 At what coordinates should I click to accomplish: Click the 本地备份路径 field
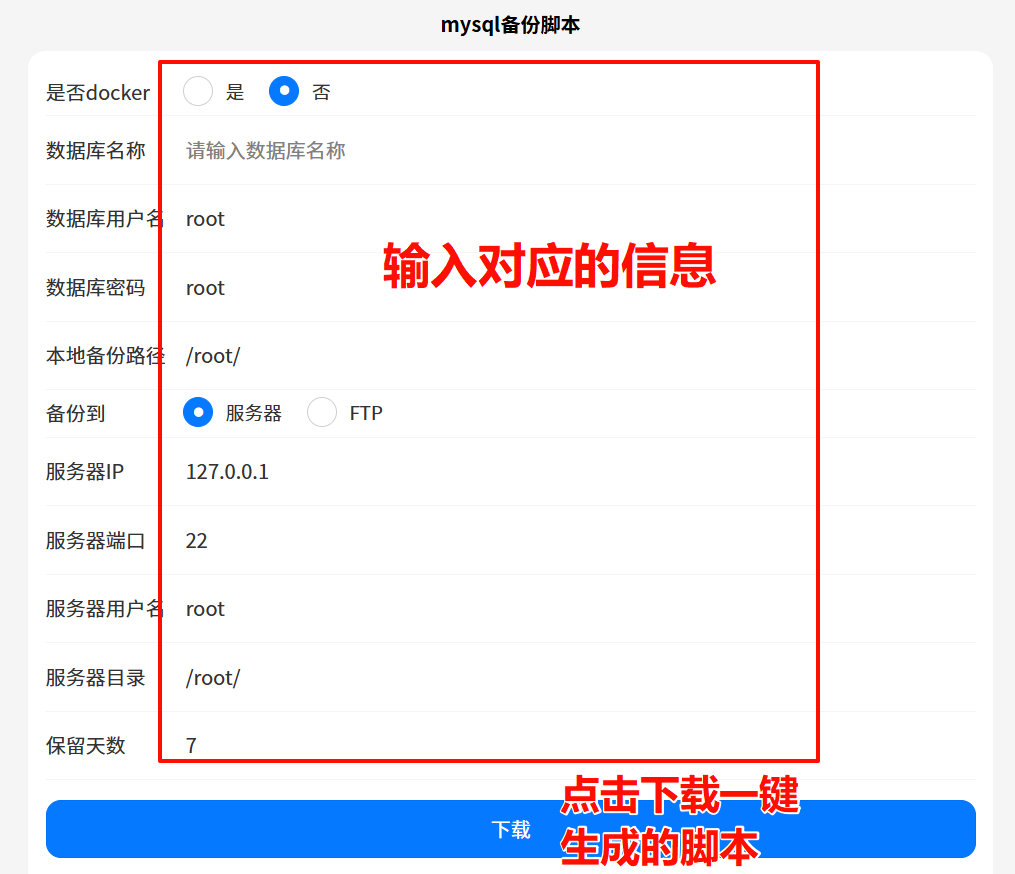pyautogui.click(x=581, y=356)
